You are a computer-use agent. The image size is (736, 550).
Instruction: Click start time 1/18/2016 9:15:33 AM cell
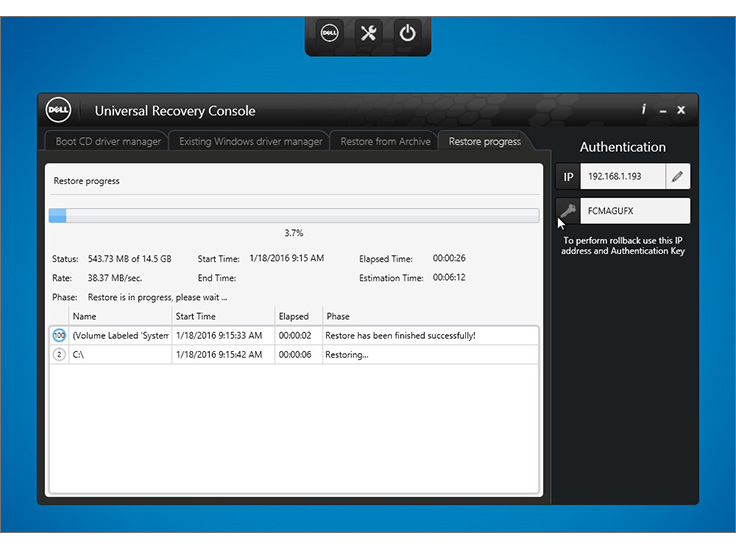pos(223,336)
